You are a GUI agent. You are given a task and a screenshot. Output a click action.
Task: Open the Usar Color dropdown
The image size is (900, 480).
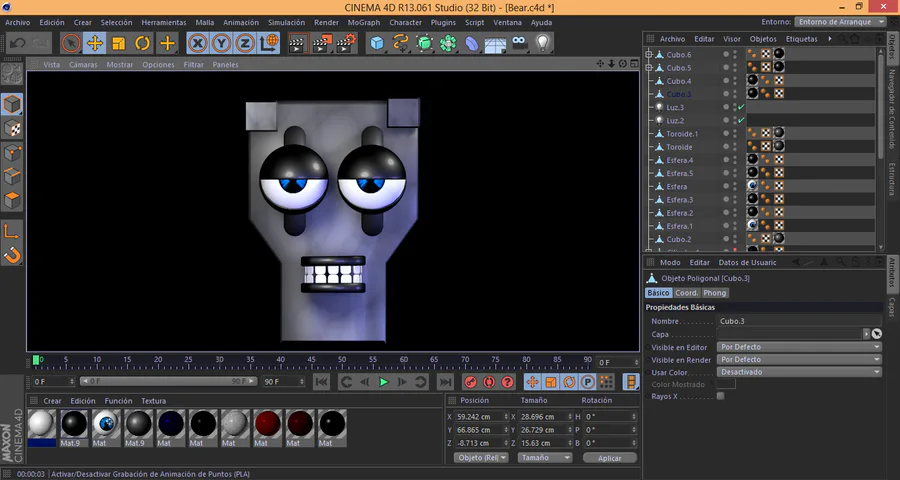click(x=799, y=372)
